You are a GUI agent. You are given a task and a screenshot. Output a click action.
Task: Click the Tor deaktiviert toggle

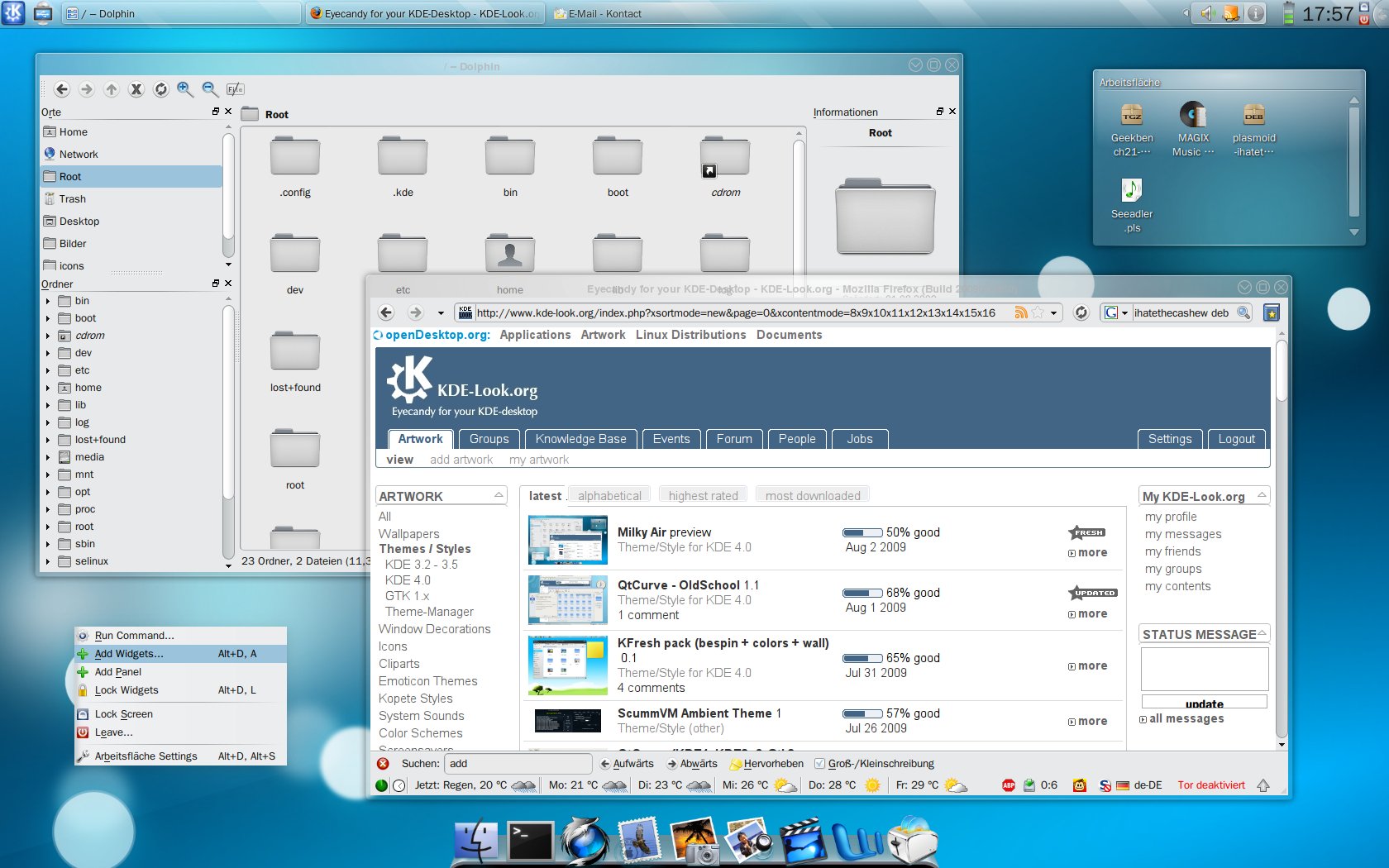pos(1211,785)
